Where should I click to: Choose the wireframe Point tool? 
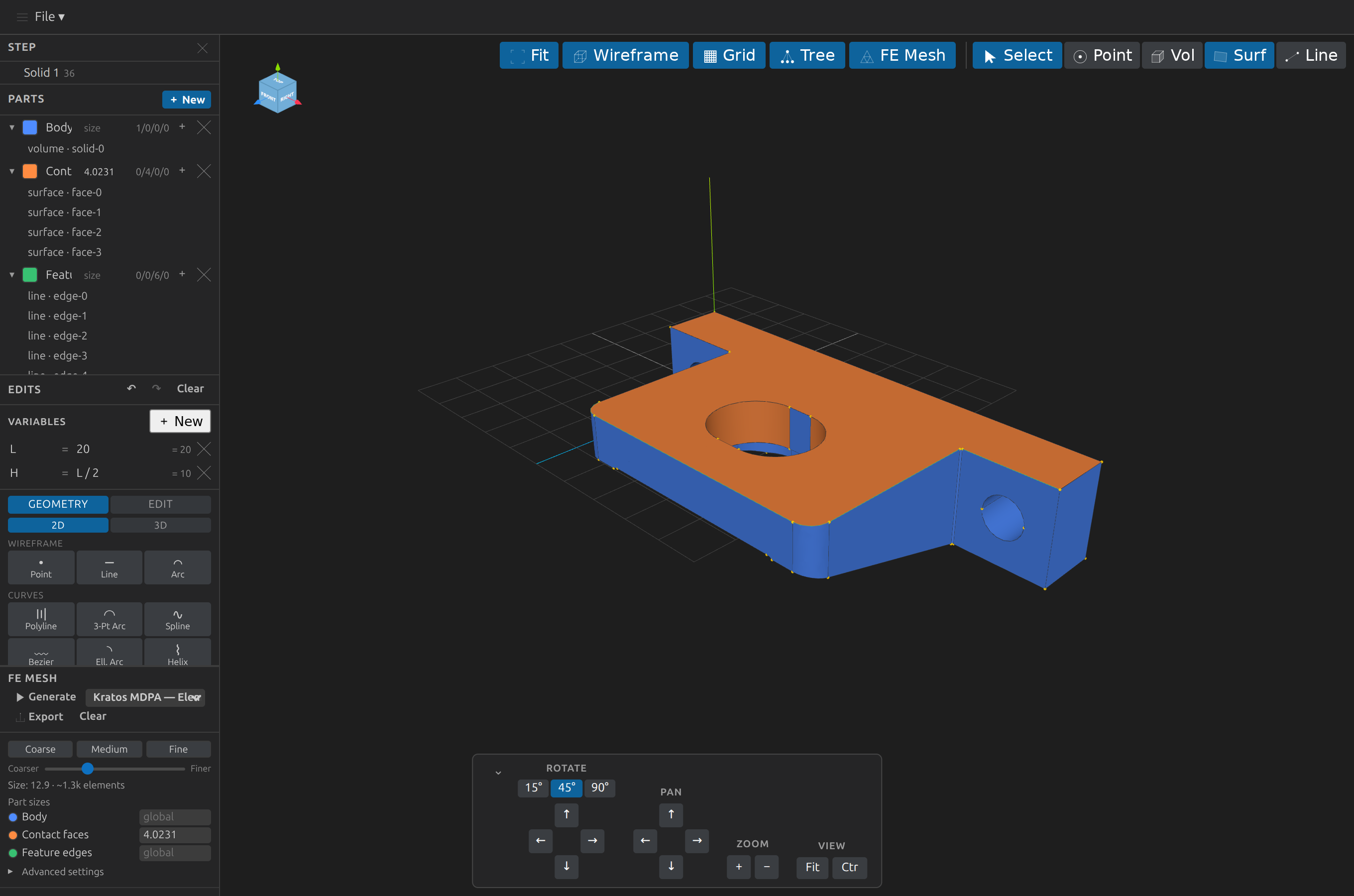click(x=40, y=568)
